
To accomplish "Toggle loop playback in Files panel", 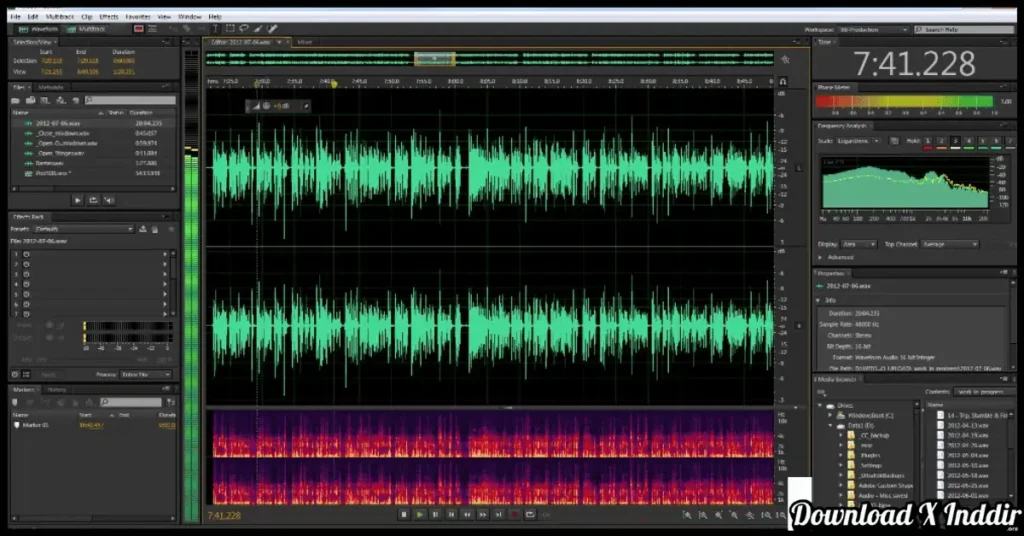I will [x=93, y=200].
